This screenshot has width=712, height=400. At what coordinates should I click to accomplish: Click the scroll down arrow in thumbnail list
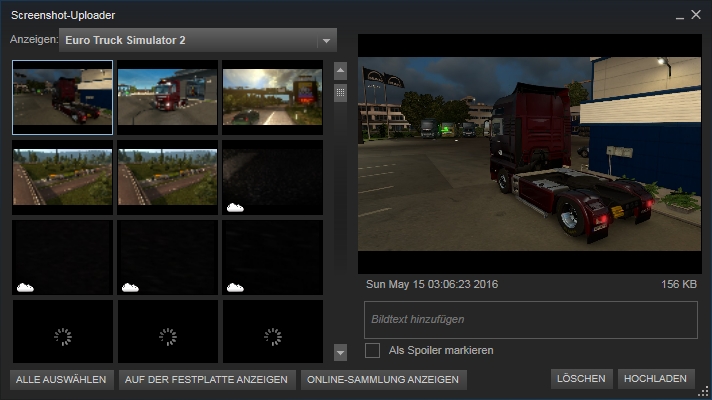pos(341,352)
